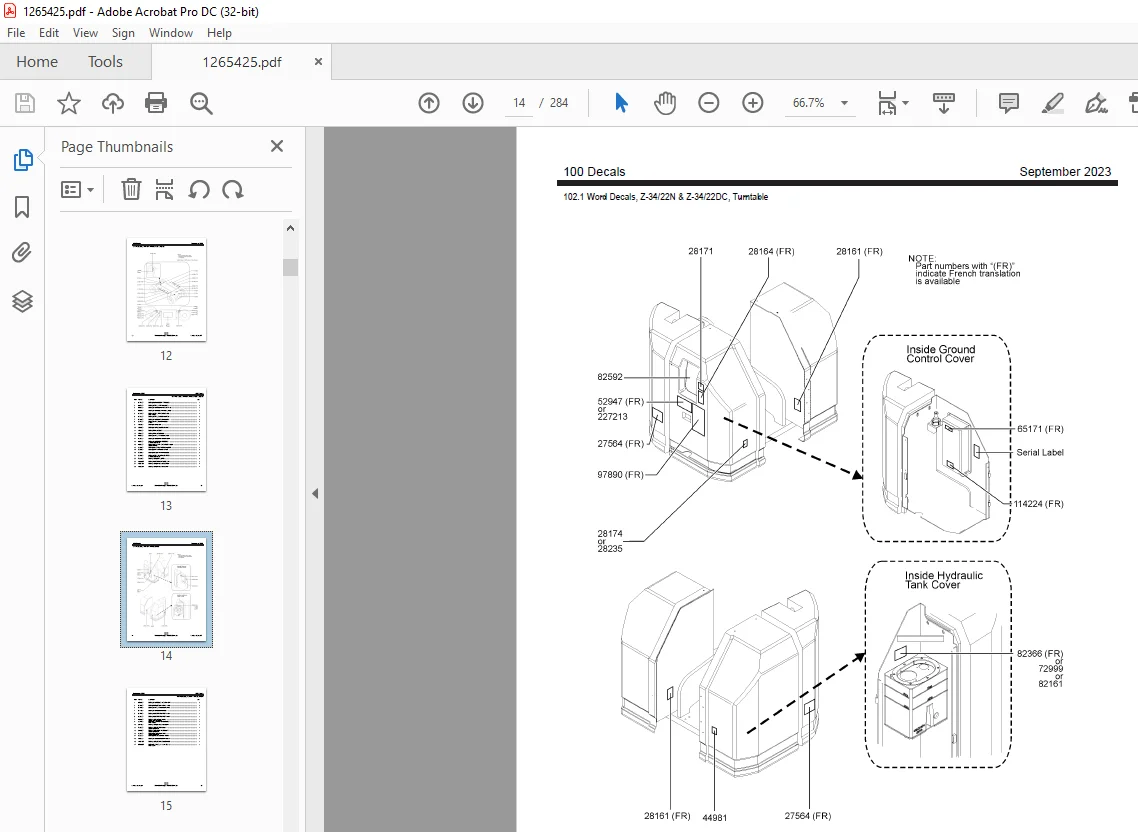Close the Page Thumbnails panel

(x=277, y=146)
